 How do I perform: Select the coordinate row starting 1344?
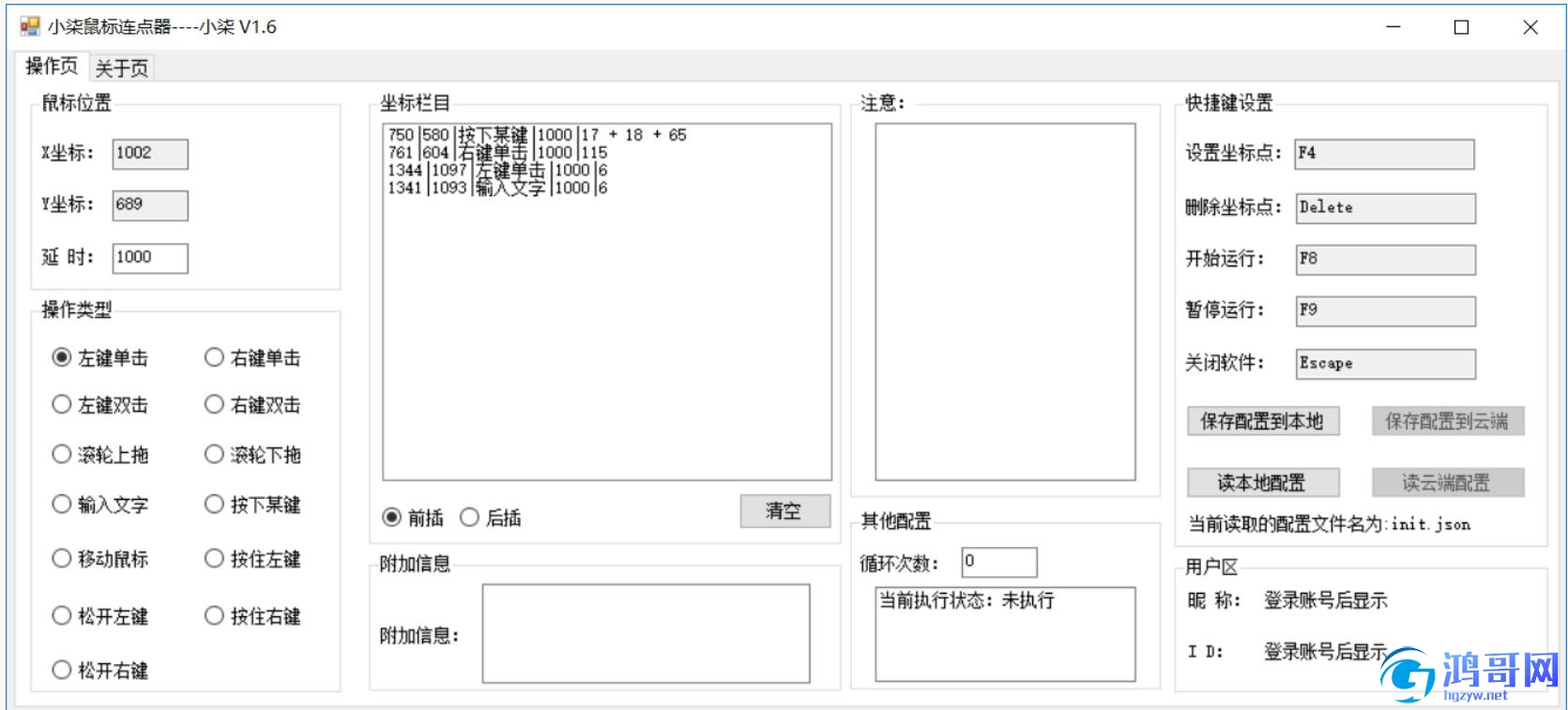click(x=497, y=170)
